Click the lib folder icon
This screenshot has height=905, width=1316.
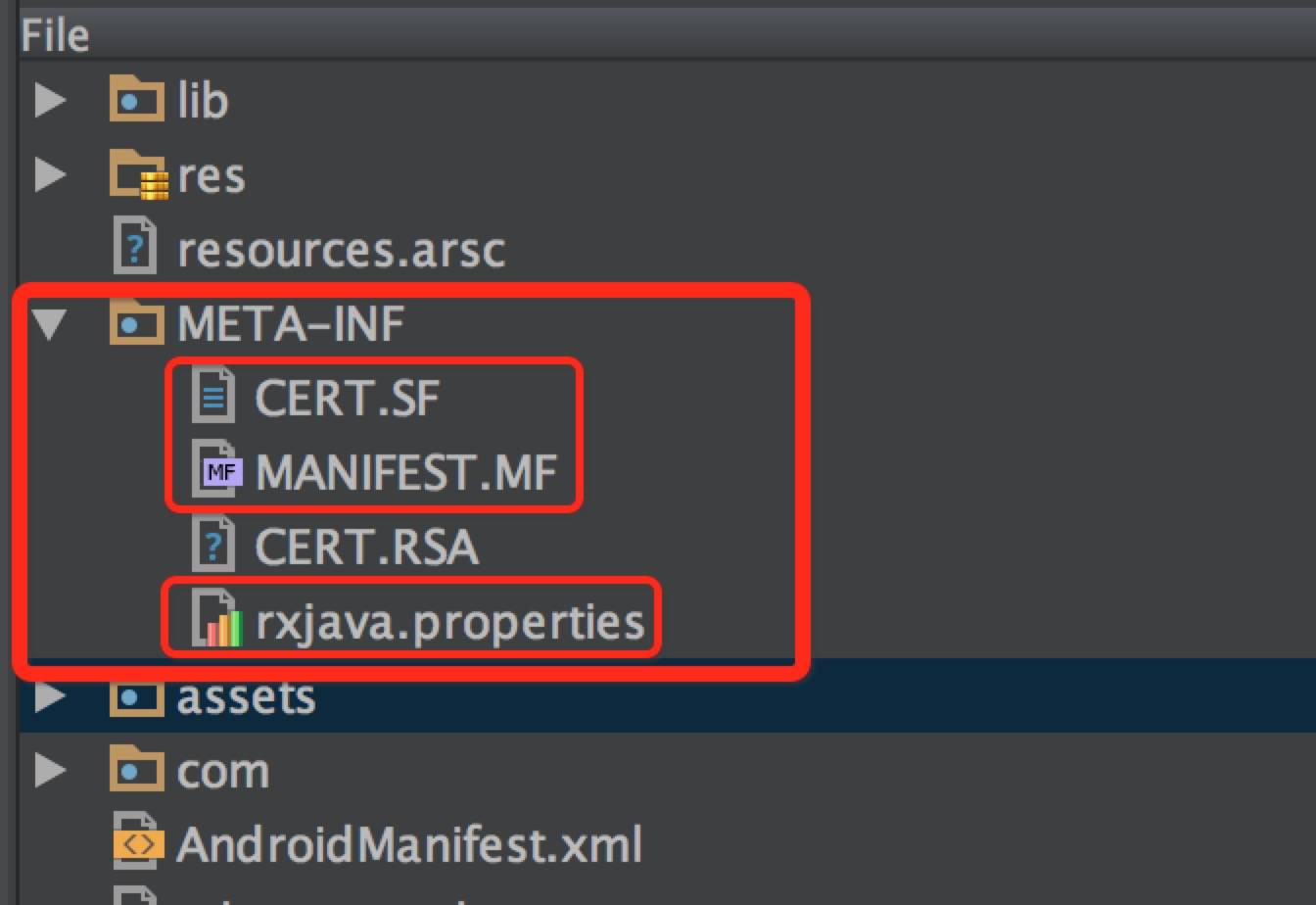tap(136, 100)
